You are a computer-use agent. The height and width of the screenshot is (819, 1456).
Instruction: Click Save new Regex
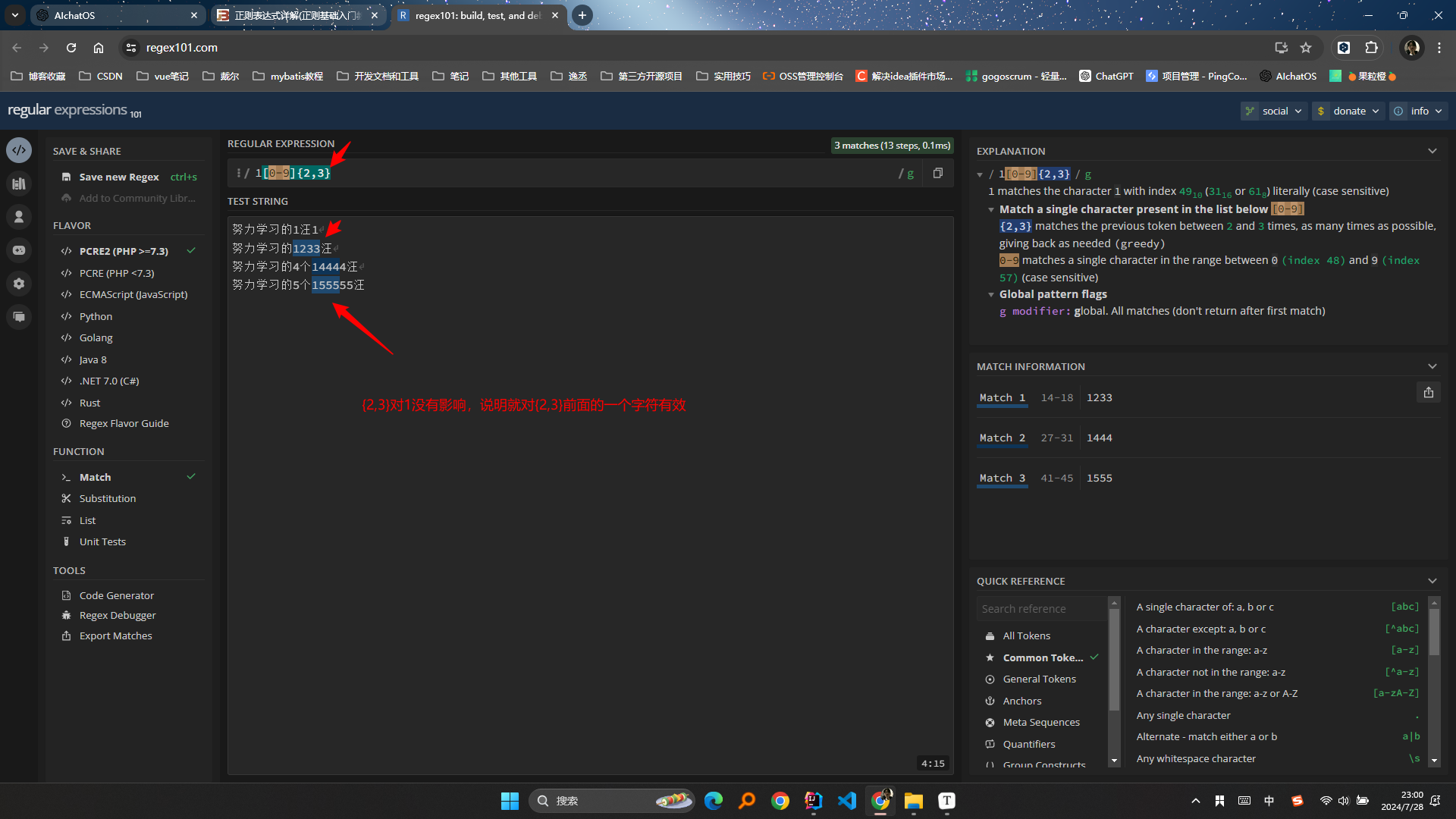click(x=119, y=177)
